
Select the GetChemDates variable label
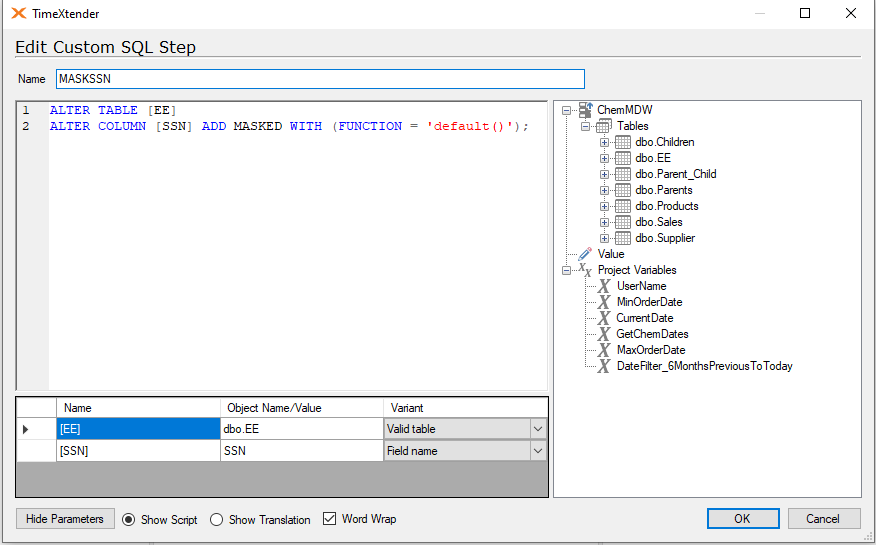coord(652,334)
